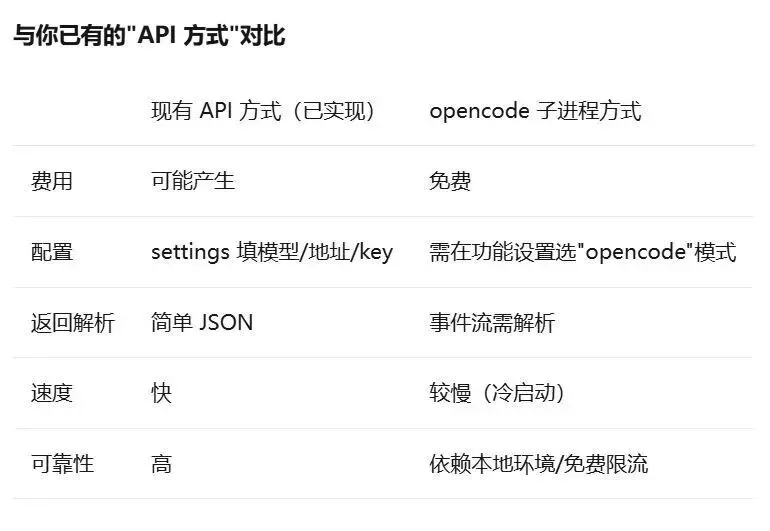Image resolution: width=770 pixels, height=531 pixels.
Task: Select the 较慢（冷启动）cell
Action: [497, 393]
